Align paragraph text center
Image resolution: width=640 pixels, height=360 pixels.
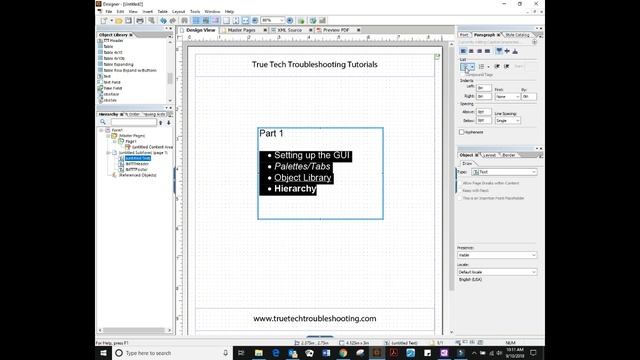[471, 51]
